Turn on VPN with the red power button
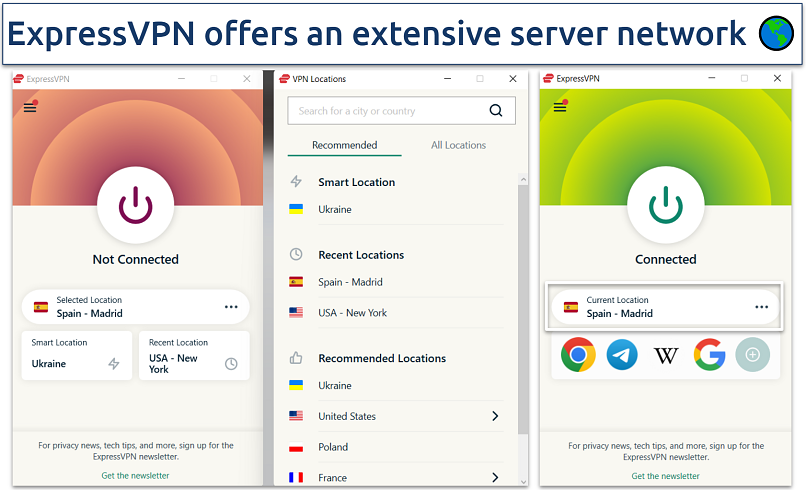 [136, 205]
